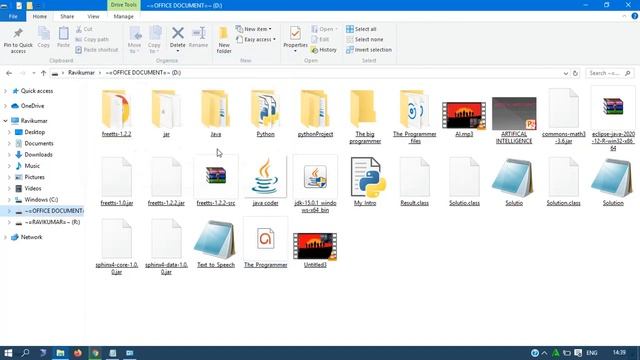Viewport: 640px width, 360px height.
Task: Select the eclipse-java archive file
Action: point(613,119)
